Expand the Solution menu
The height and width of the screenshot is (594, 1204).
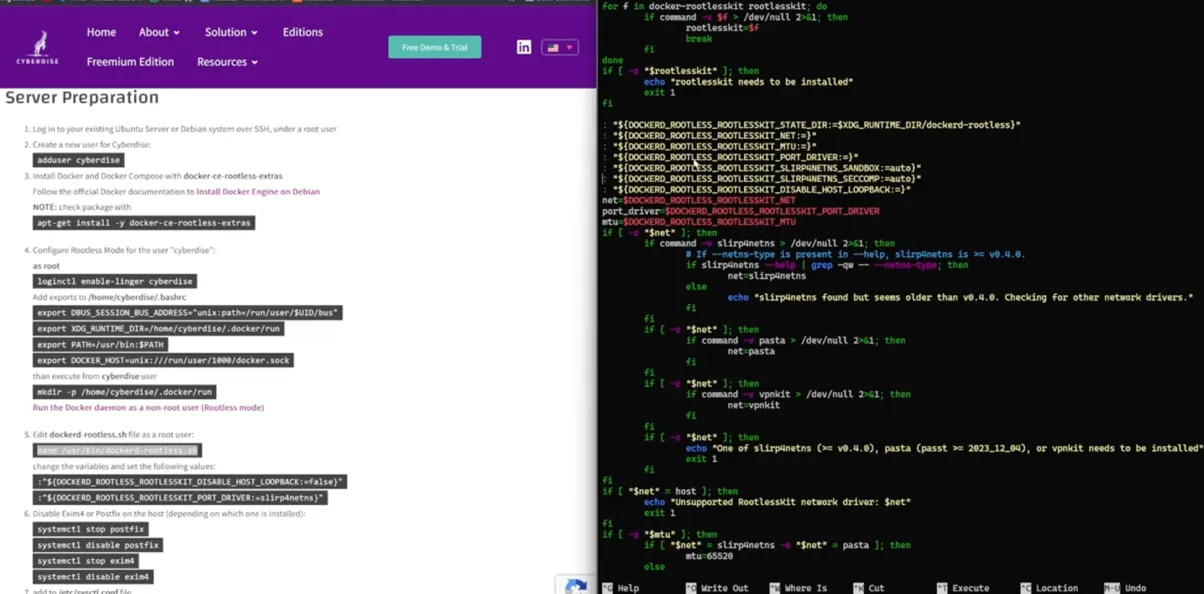click(231, 32)
